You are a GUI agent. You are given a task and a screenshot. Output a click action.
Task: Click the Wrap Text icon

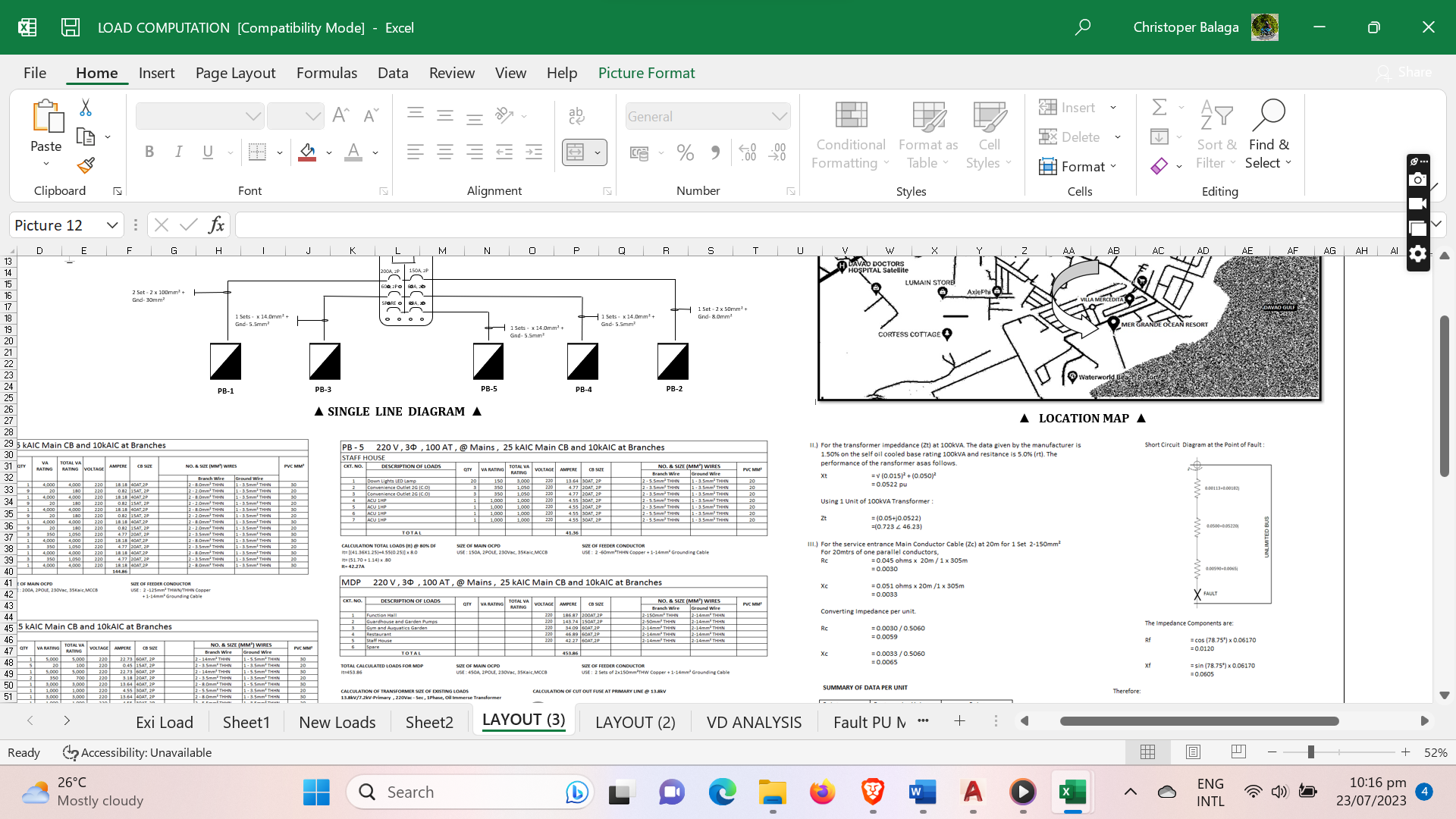[x=576, y=115]
